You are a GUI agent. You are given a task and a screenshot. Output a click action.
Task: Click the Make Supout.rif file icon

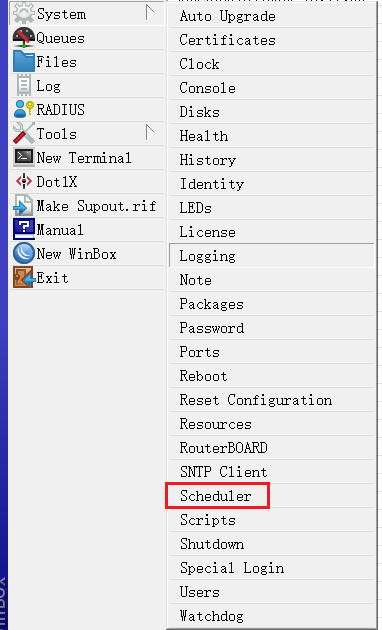24,206
